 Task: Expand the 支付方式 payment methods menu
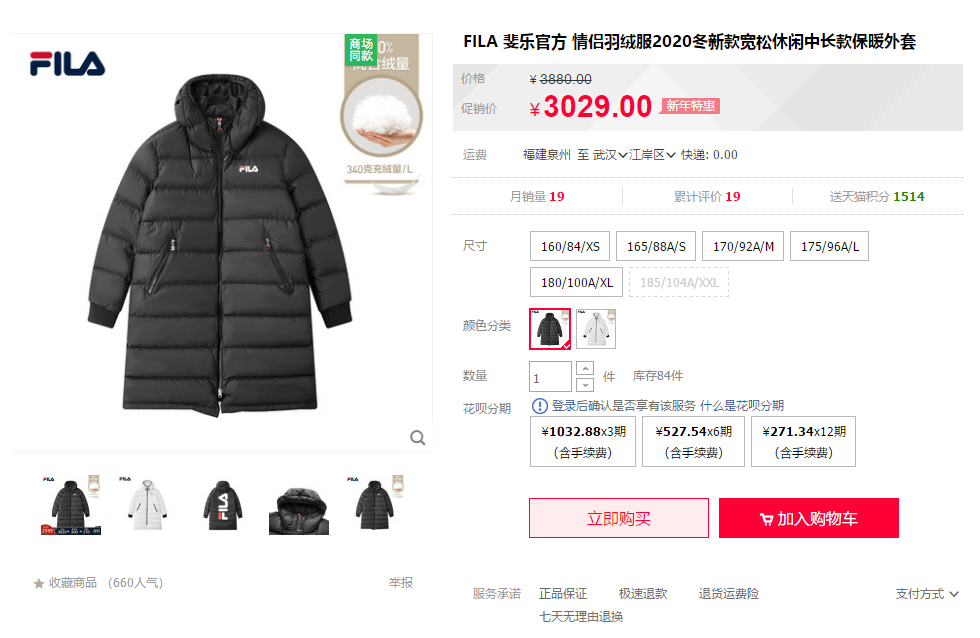pyautogui.click(x=926, y=594)
